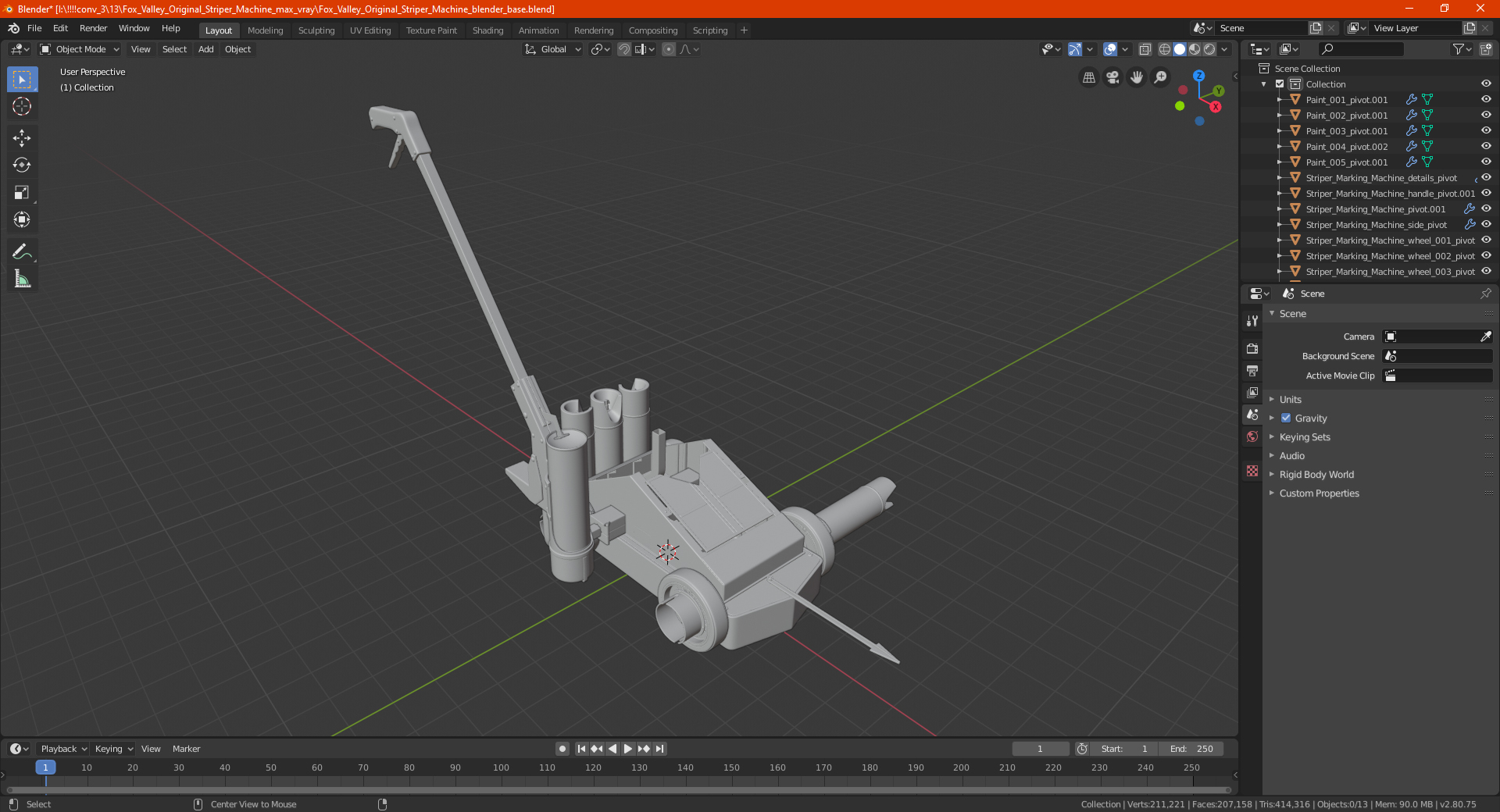Screen dimensions: 1500x812
Task: Open the Render properties tab
Action: coord(1252,349)
